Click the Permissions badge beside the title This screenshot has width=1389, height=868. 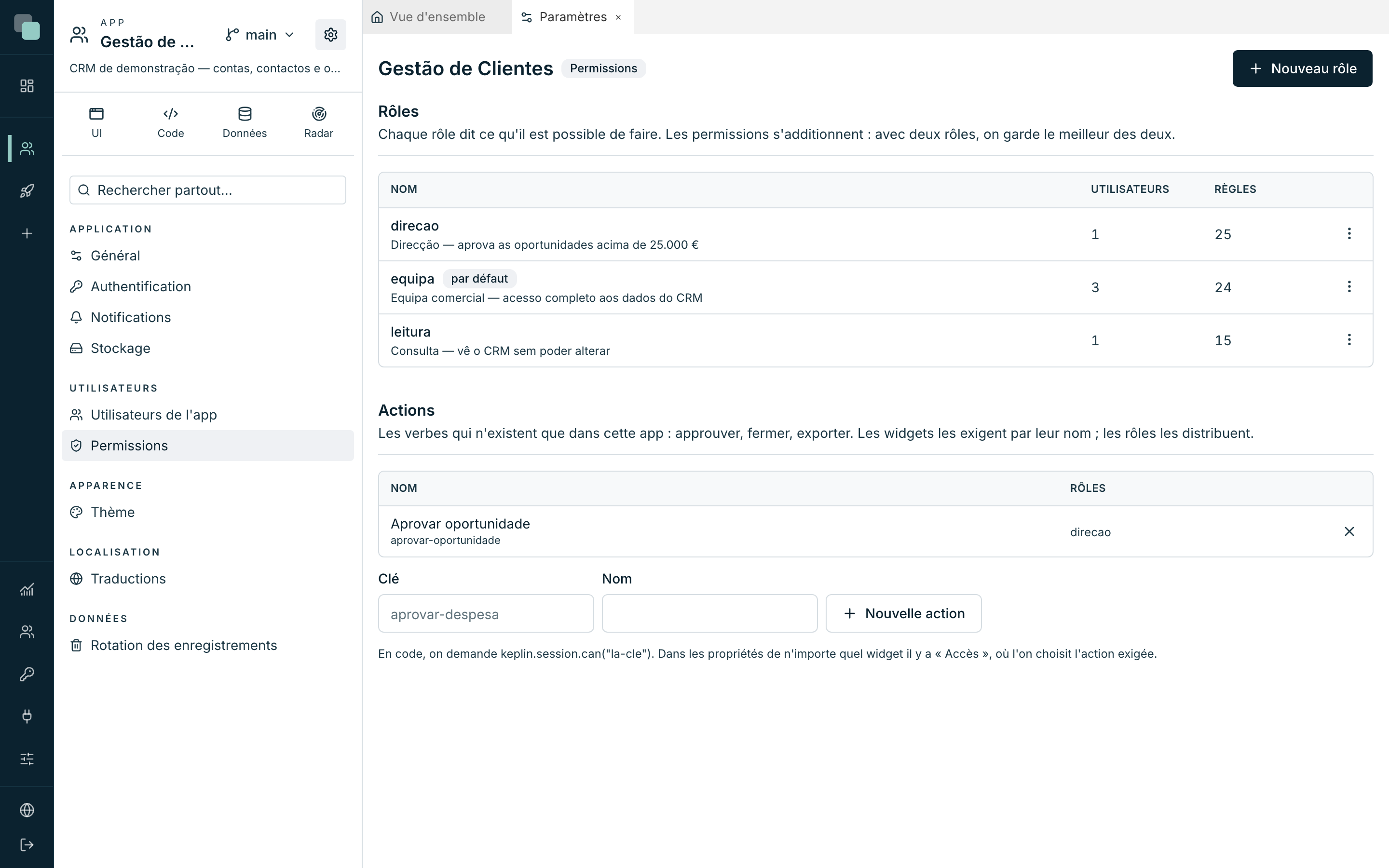tap(603, 68)
